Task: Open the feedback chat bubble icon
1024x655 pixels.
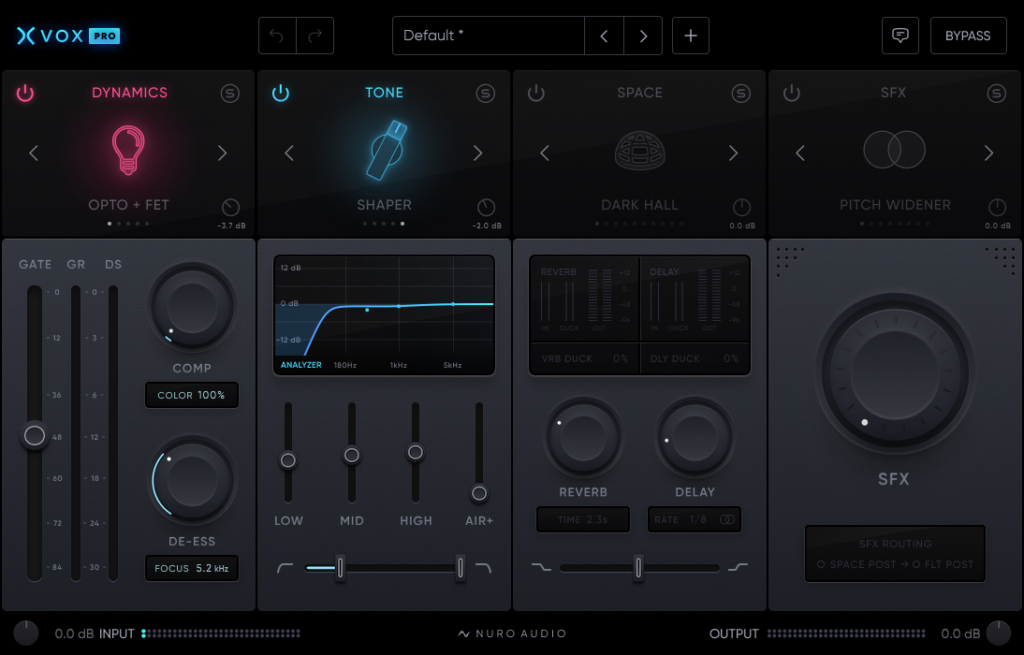Action: pos(900,36)
